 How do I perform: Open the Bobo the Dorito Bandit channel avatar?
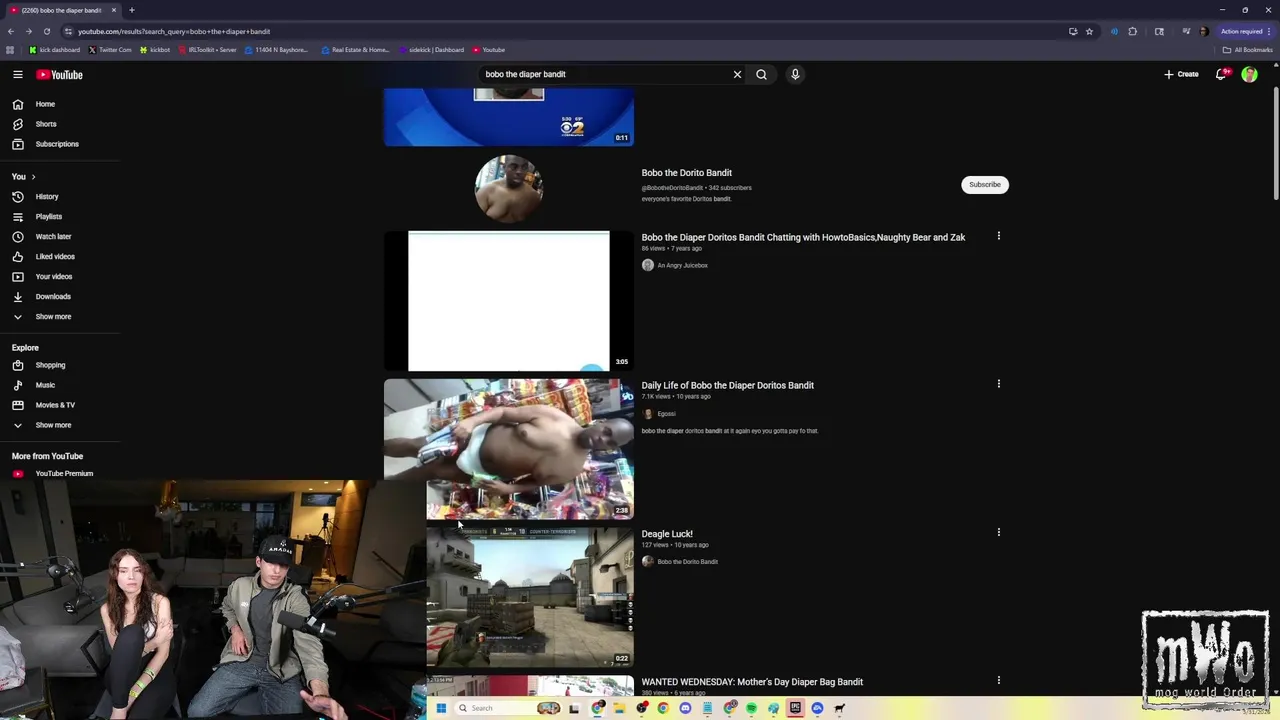click(509, 188)
